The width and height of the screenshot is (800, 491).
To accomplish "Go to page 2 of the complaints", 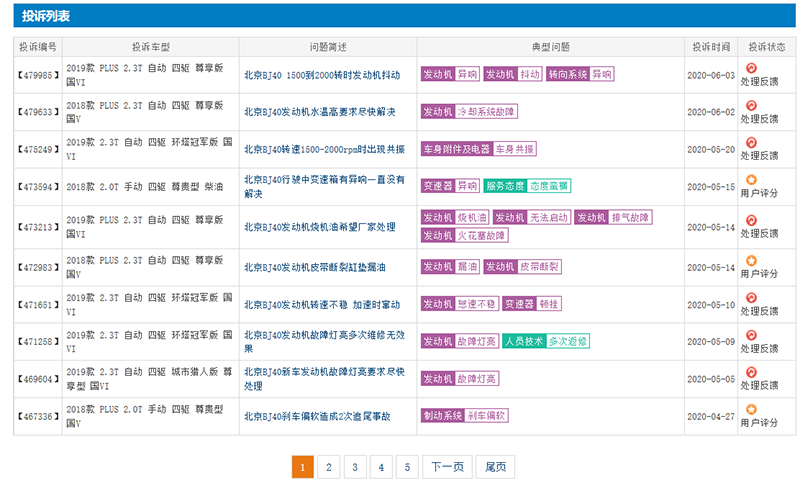I will pos(328,467).
